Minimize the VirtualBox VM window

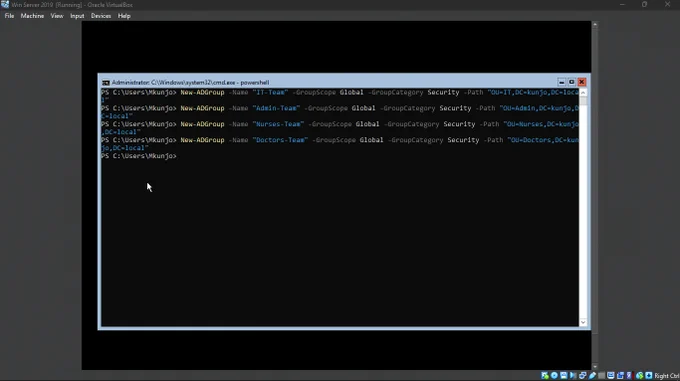(x=622, y=4)
